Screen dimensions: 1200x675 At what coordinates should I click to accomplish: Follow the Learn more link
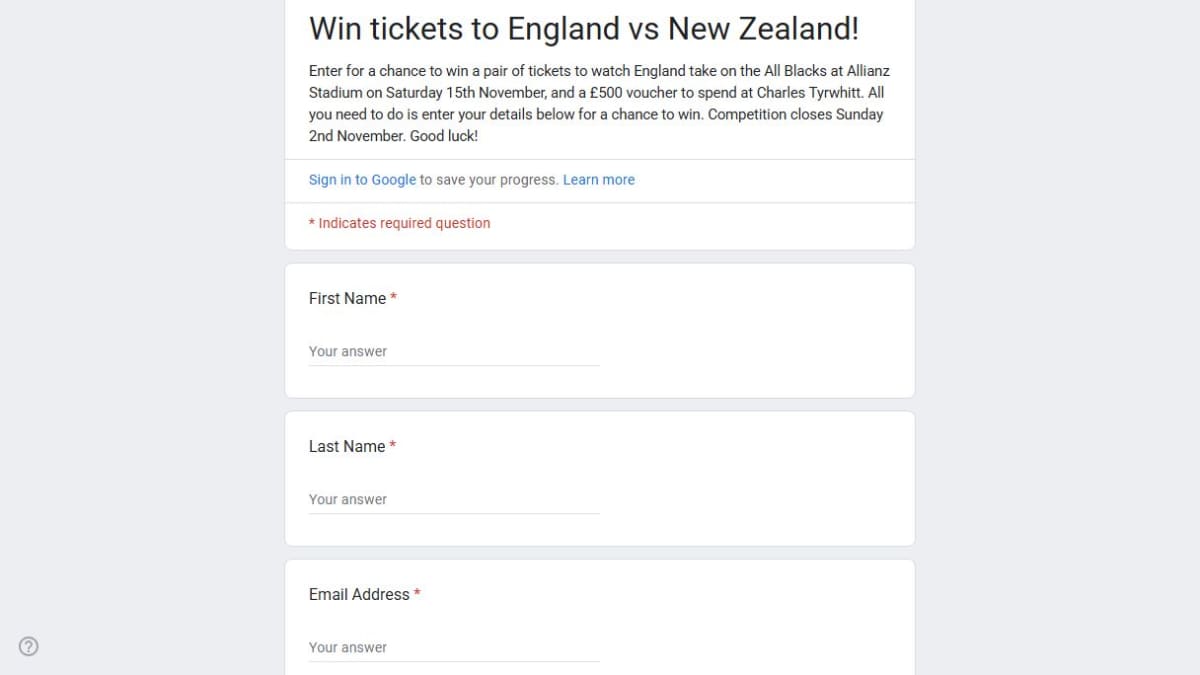(598, 180)
